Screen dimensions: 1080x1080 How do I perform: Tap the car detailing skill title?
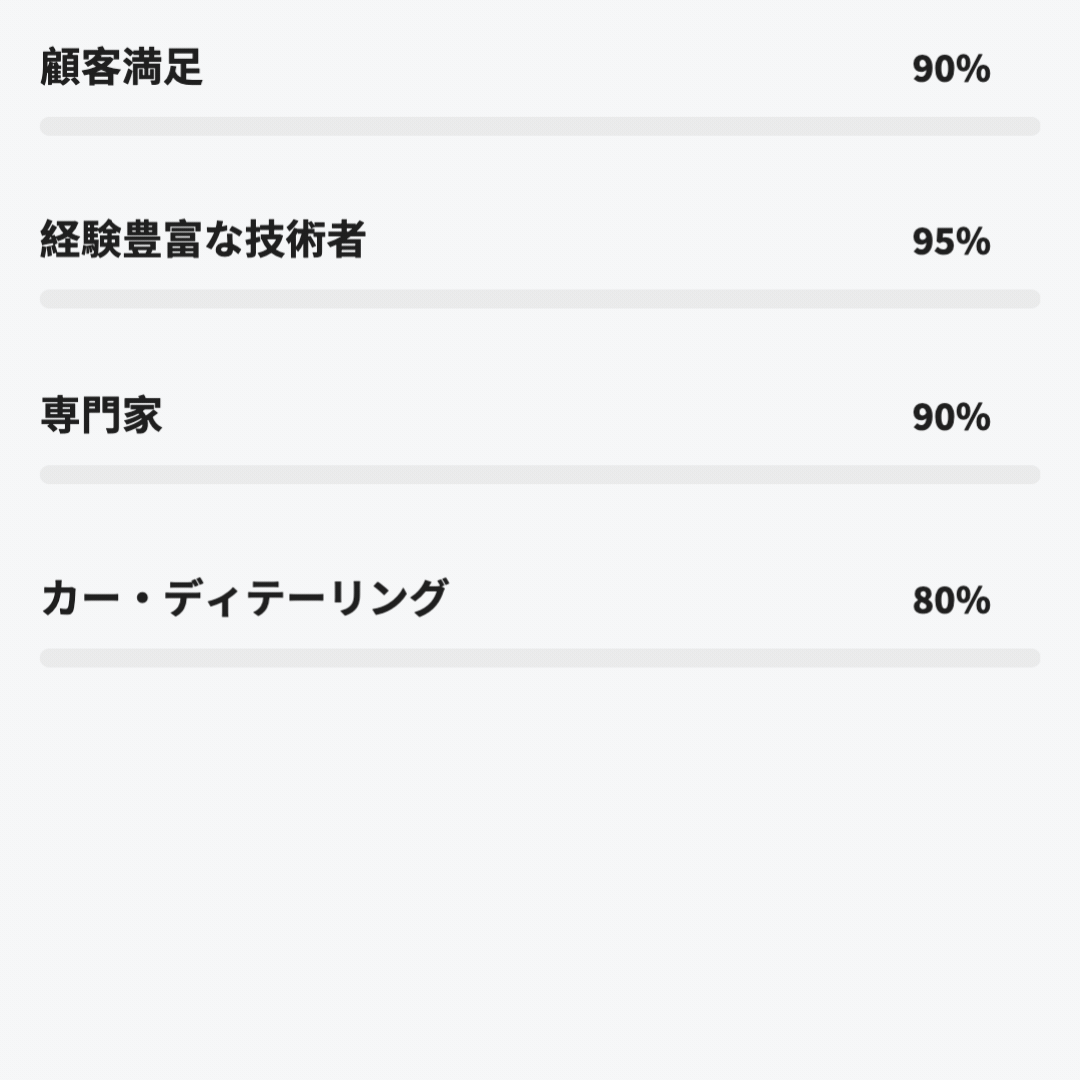click(243, 599)
